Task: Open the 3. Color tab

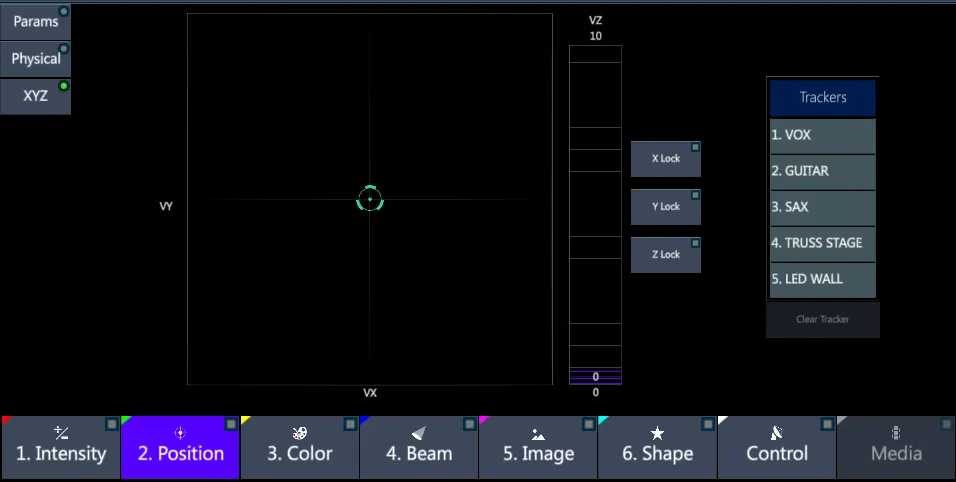Action: 299,447
